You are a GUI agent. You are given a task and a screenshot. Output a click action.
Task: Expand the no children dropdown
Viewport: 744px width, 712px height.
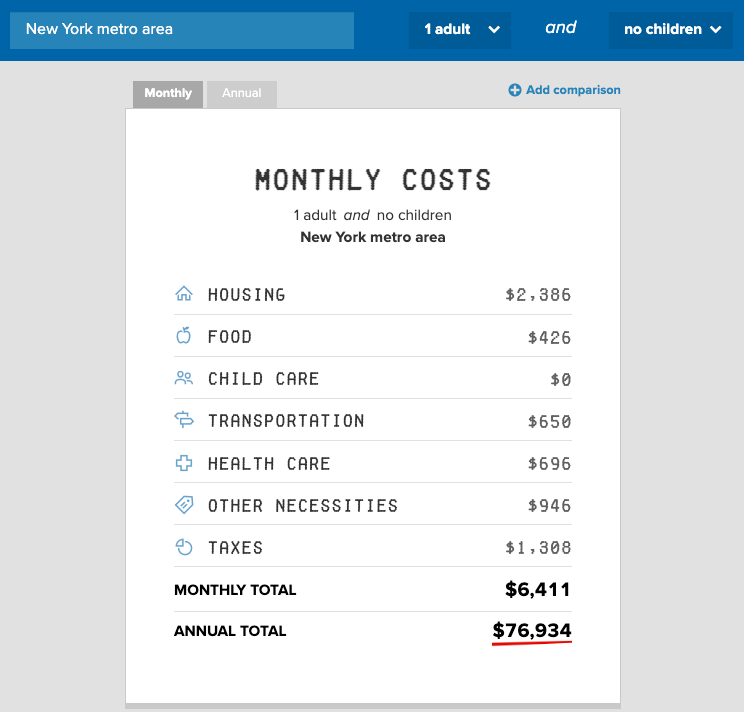pos(670,30)
